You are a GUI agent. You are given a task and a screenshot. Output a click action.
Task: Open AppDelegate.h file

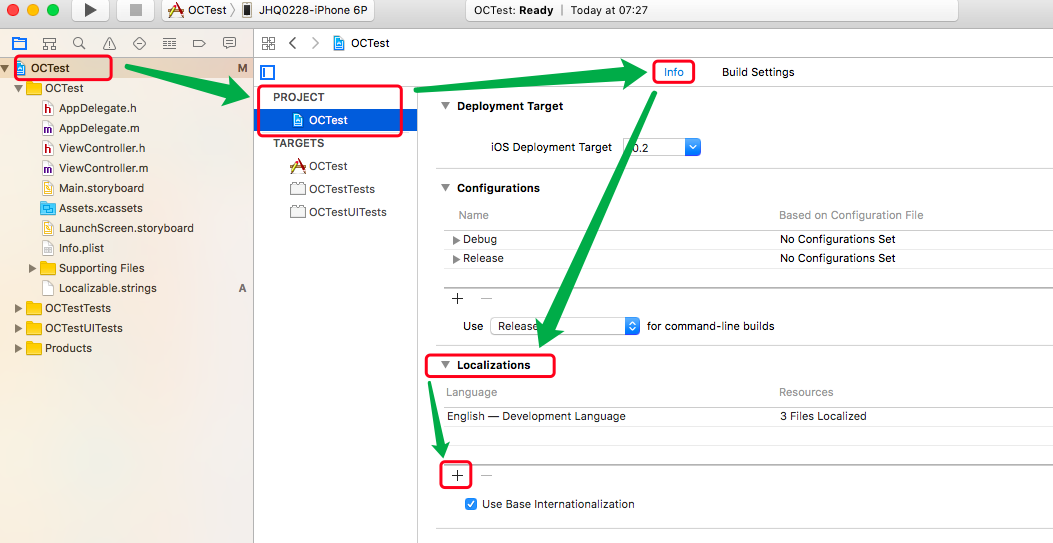97,108
